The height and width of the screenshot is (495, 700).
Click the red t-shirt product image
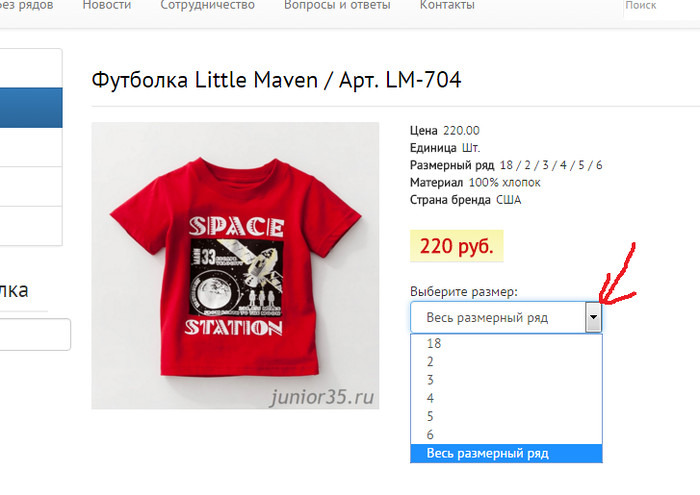(235, 265)
